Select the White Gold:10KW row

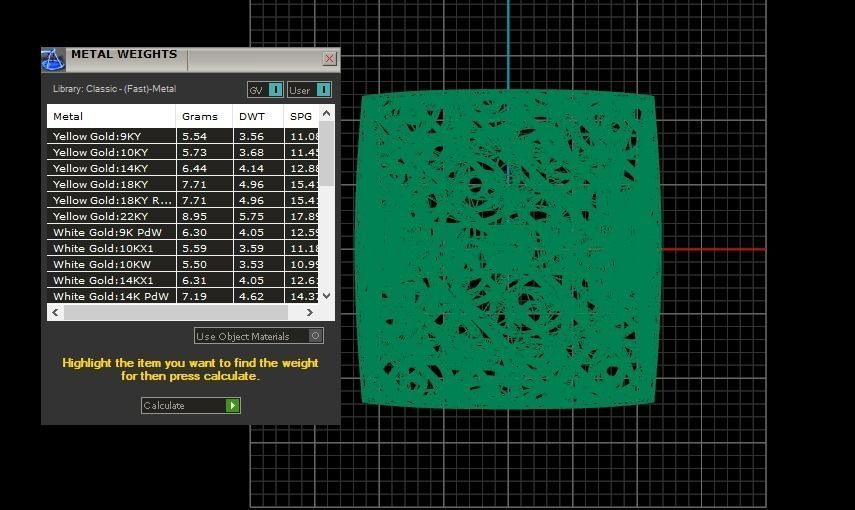(183, 264)
